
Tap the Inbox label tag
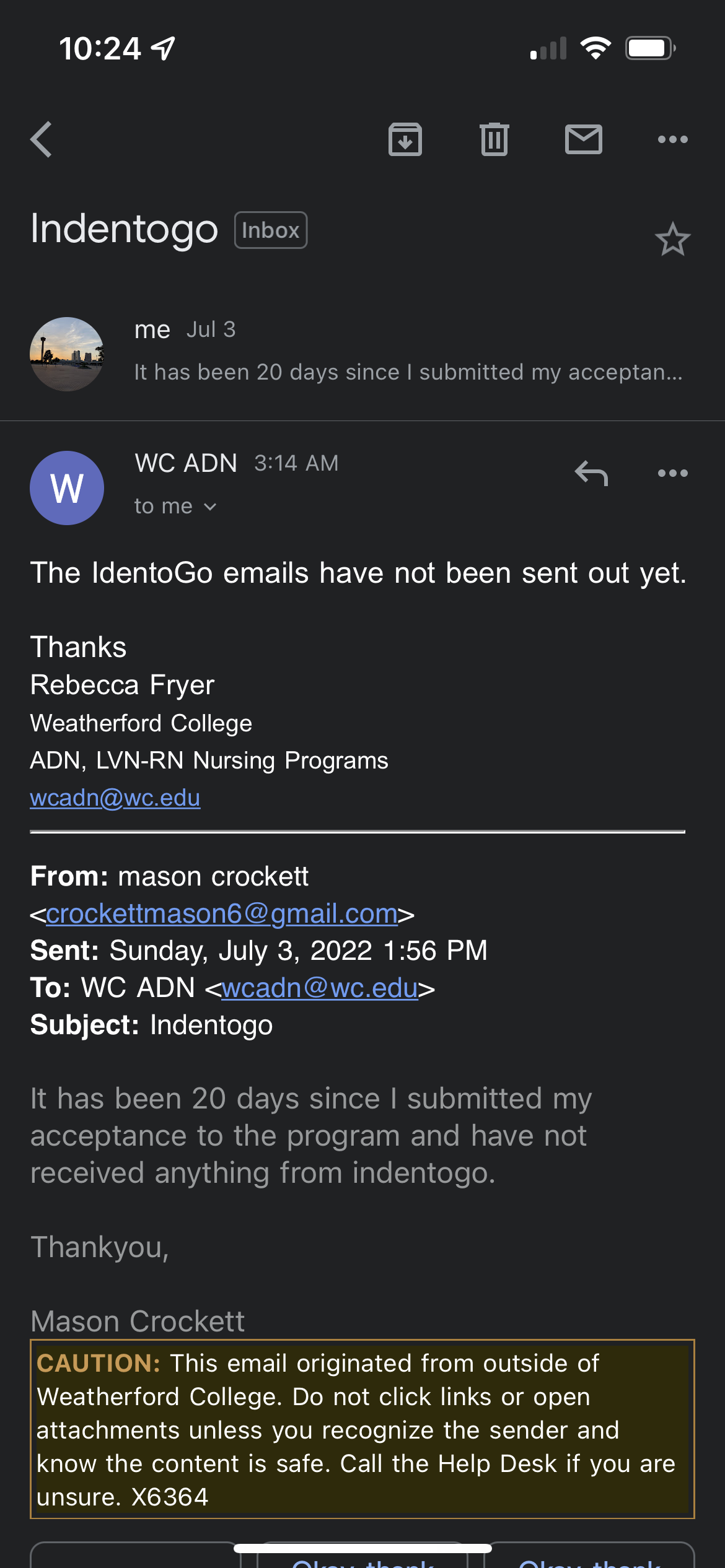pos(271,230)
